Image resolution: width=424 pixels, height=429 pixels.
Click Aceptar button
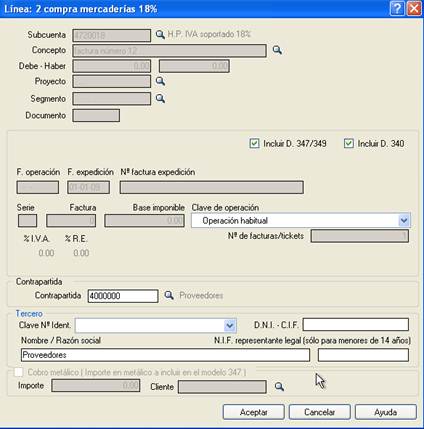coord(253,412)
